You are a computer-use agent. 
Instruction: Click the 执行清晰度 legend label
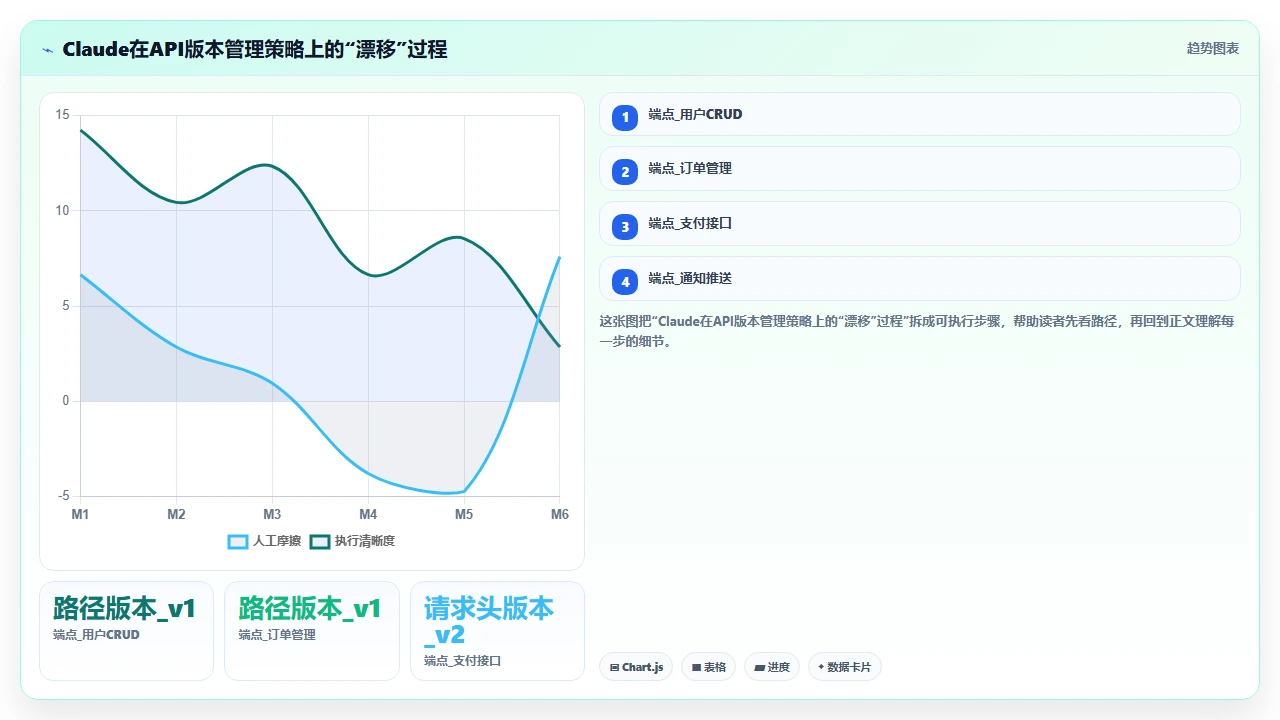click(x=365, y=541)
